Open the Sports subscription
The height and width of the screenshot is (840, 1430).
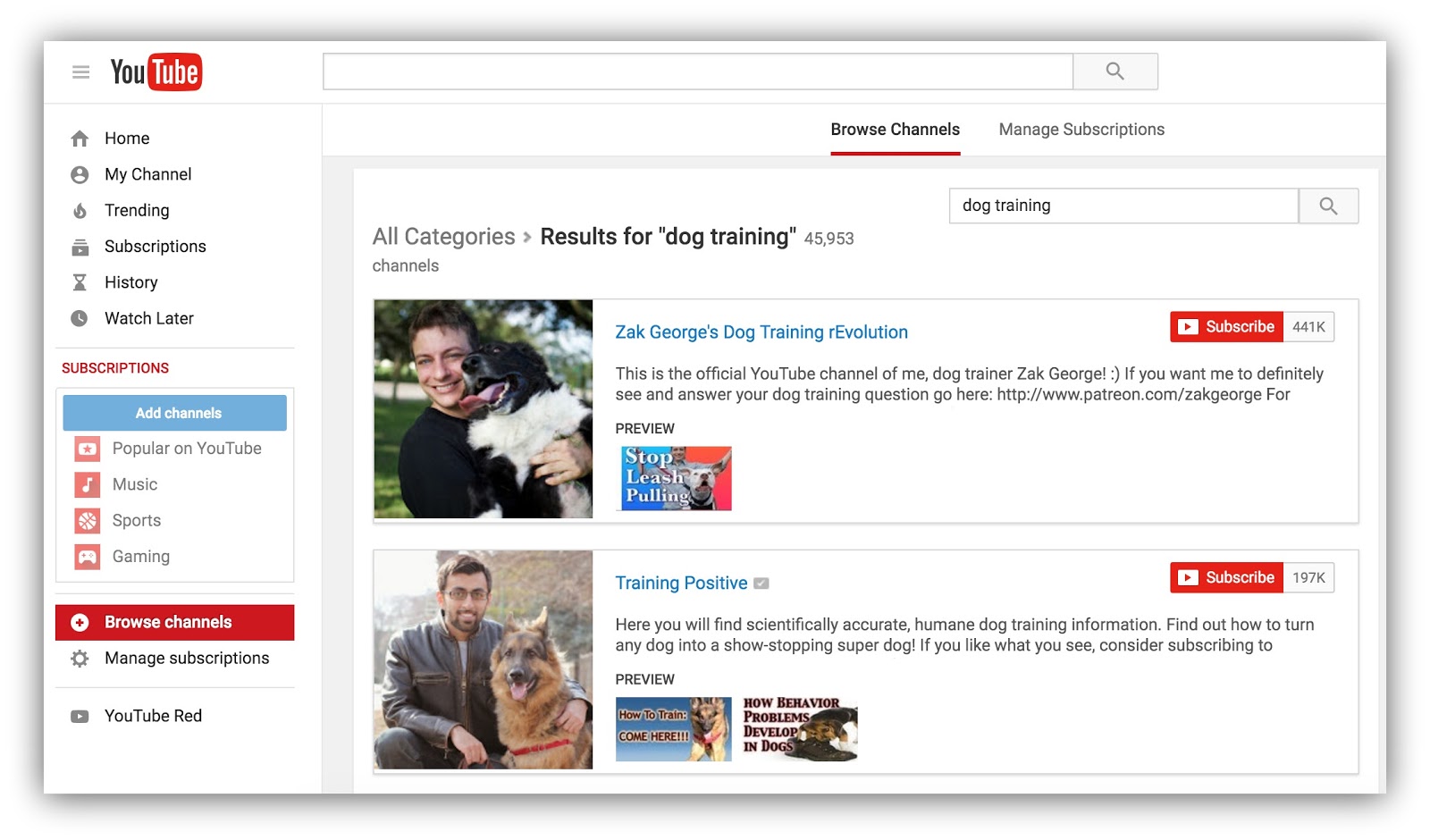[x=137, y=520]
